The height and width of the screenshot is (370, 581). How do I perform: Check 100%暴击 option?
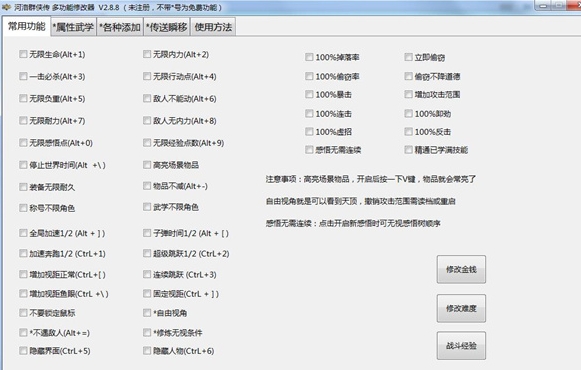coord(309,94)
